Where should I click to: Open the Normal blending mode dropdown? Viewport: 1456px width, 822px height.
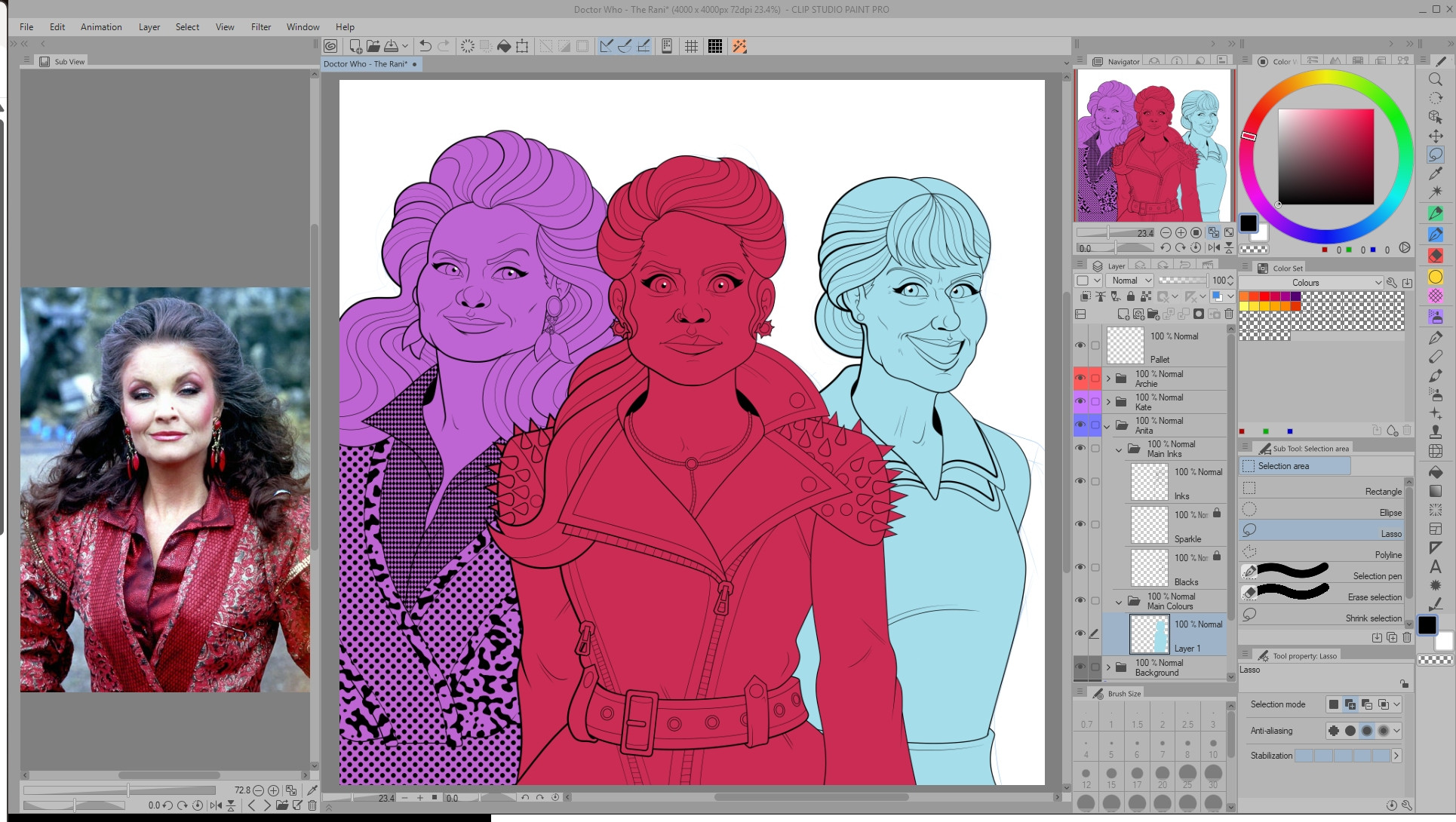coord(1130,280)
